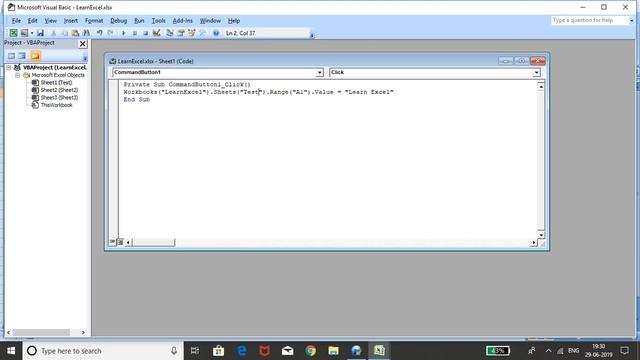640x360 pixels.
Task: Open the help question box dropdown arrow
Action: 631,20
